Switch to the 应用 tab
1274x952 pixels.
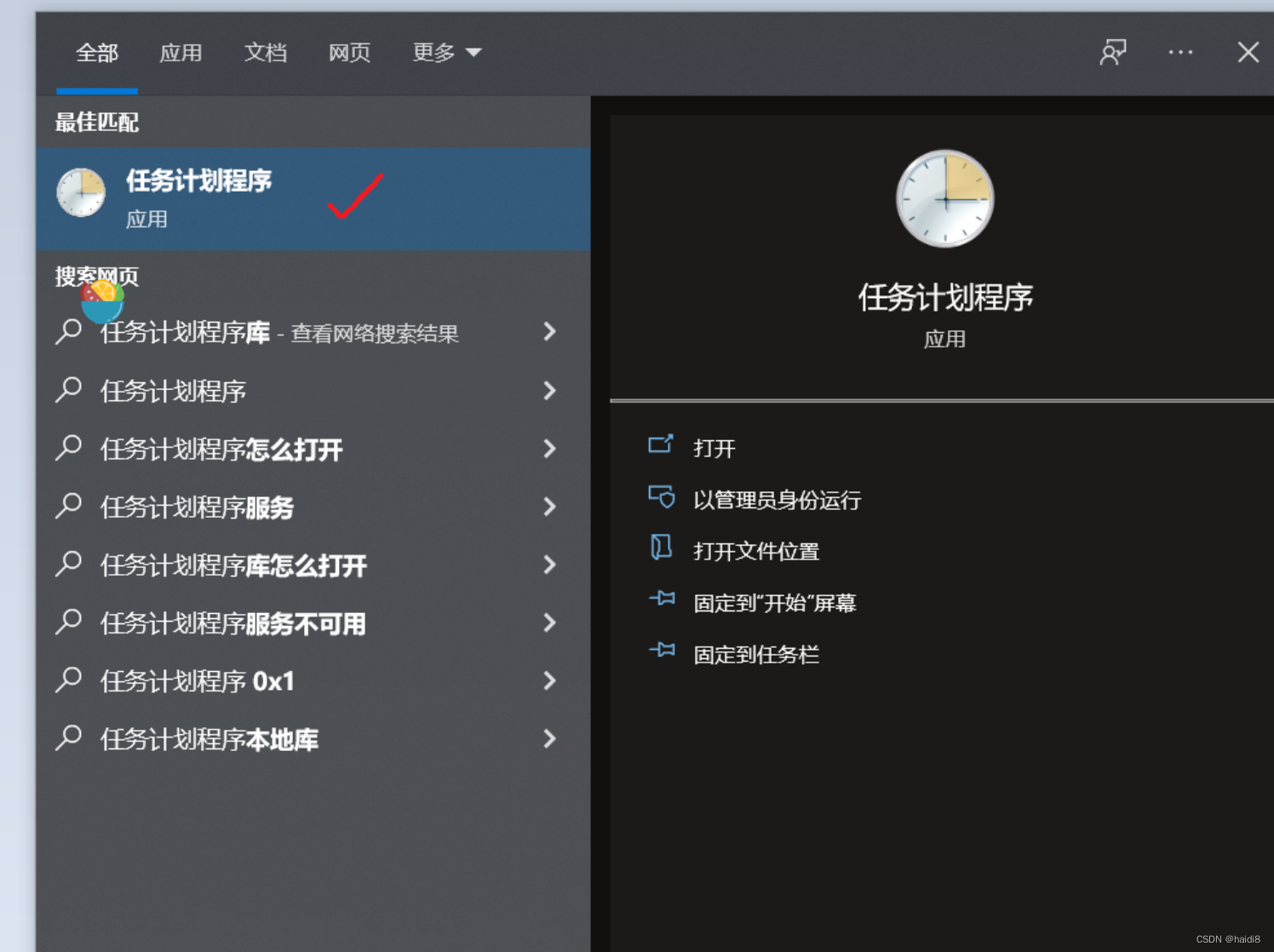[x=181, y=52]
